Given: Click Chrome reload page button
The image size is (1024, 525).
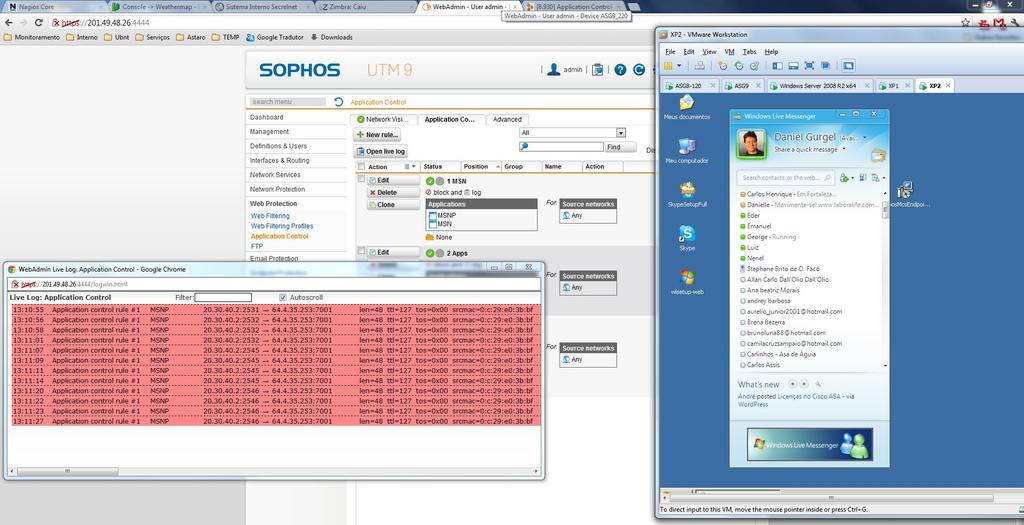Looking at the screenshot, I should point(39,22).
